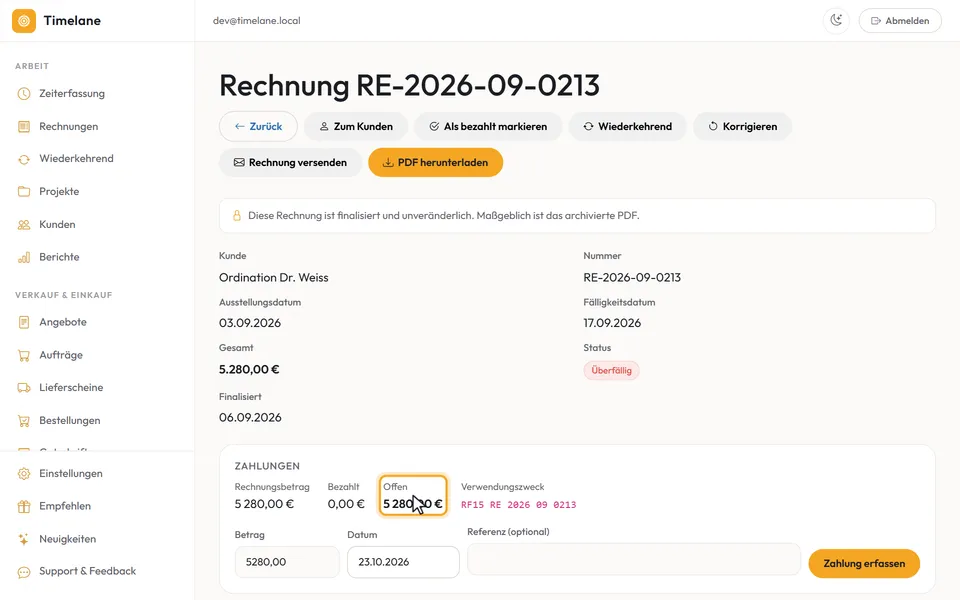Select Wiederkehrend in the sidebar
960x600 pixels.
pyautogui.click(x=77, y=159)
